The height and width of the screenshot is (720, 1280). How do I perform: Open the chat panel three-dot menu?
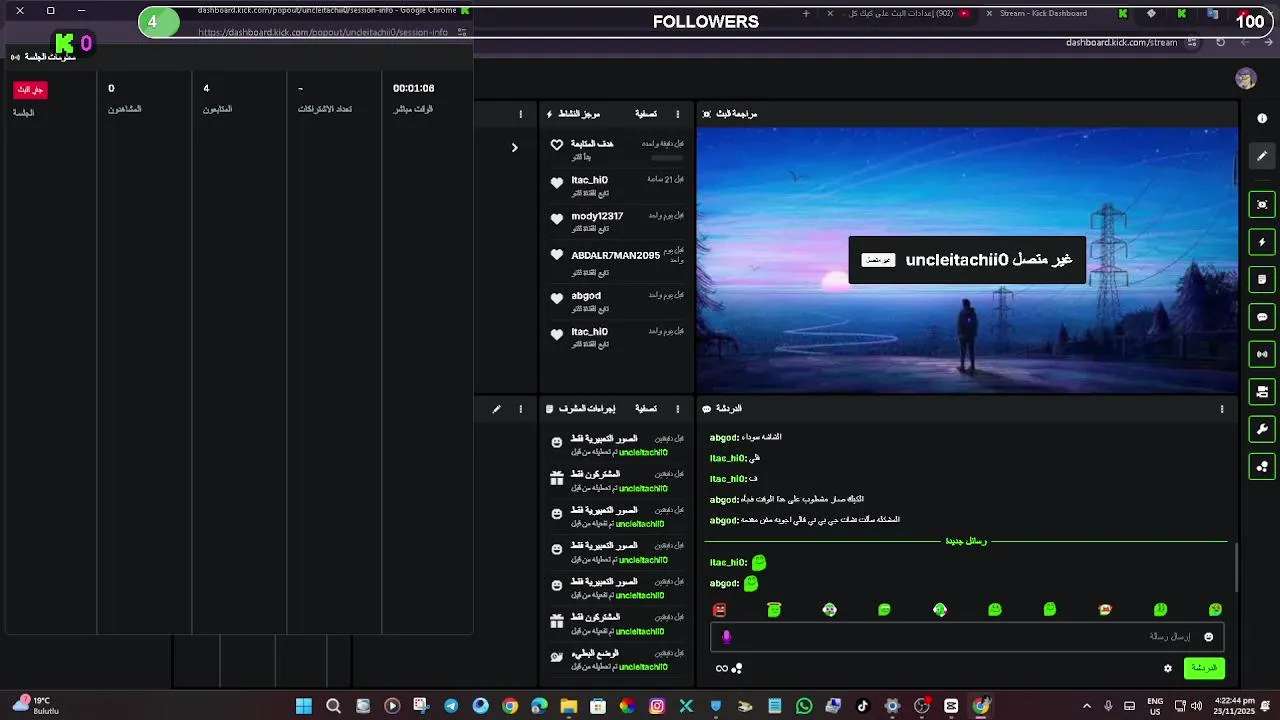click(1222, 409)
